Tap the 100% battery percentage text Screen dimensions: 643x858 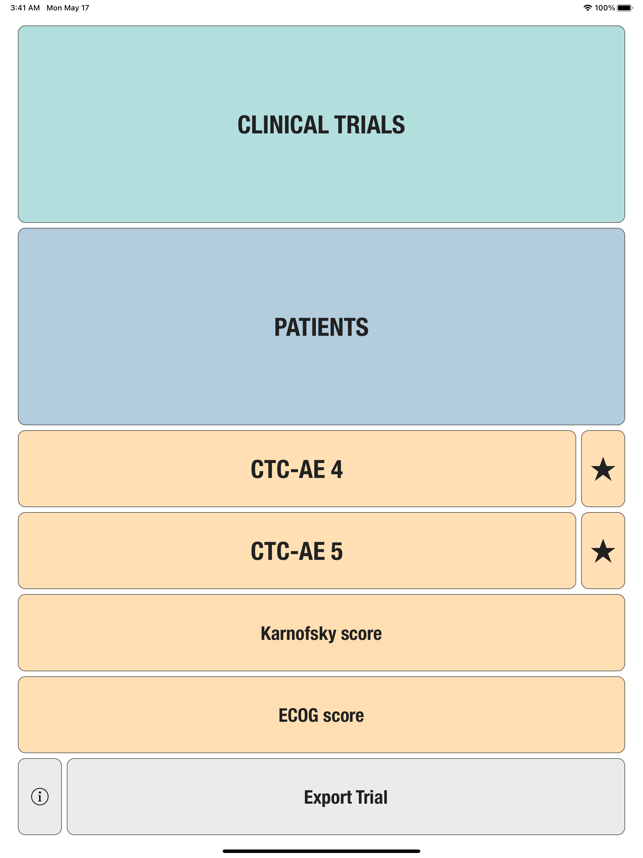point(605,8)
